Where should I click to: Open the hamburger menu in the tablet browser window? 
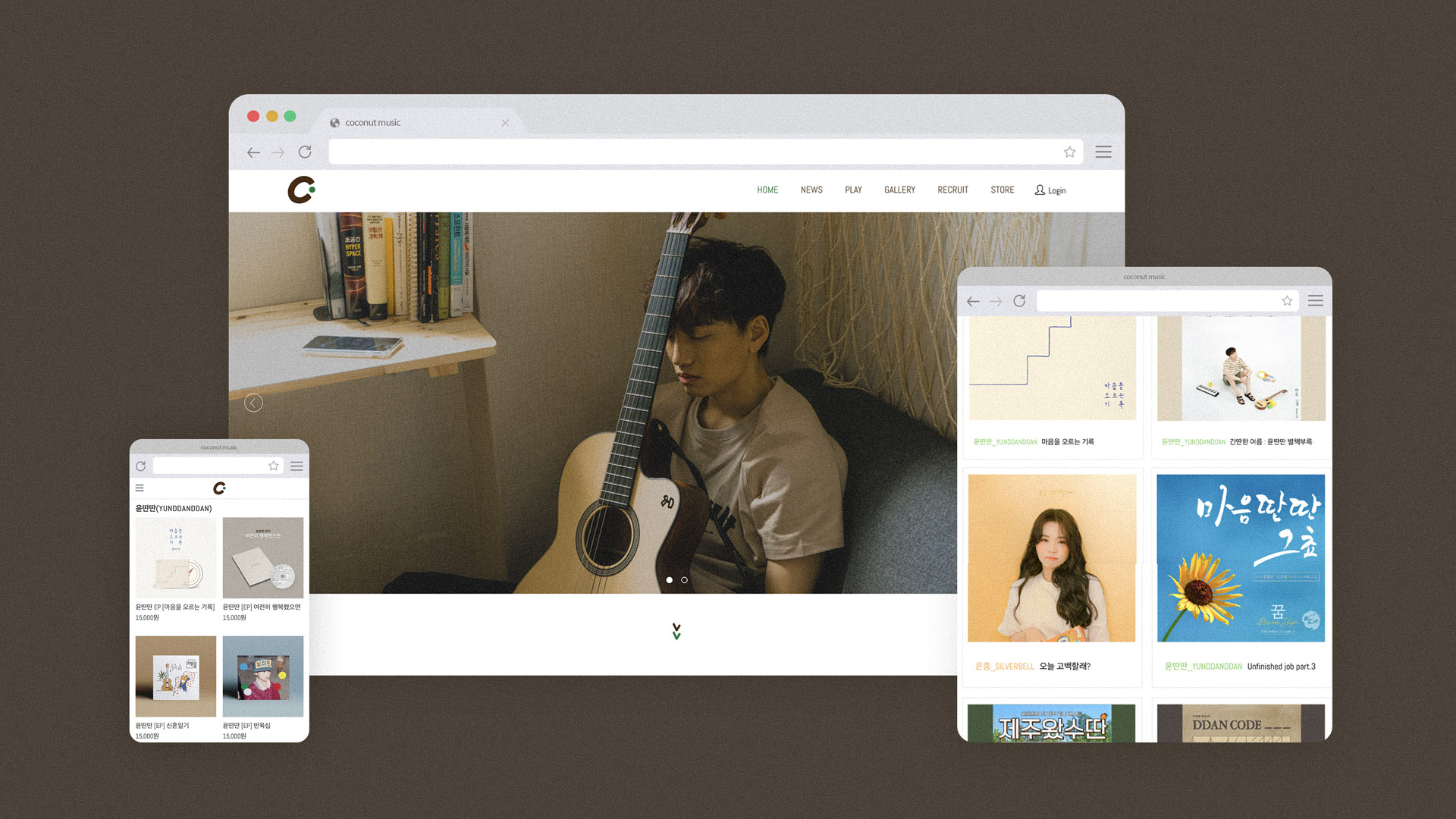(x=1316, y=301)
